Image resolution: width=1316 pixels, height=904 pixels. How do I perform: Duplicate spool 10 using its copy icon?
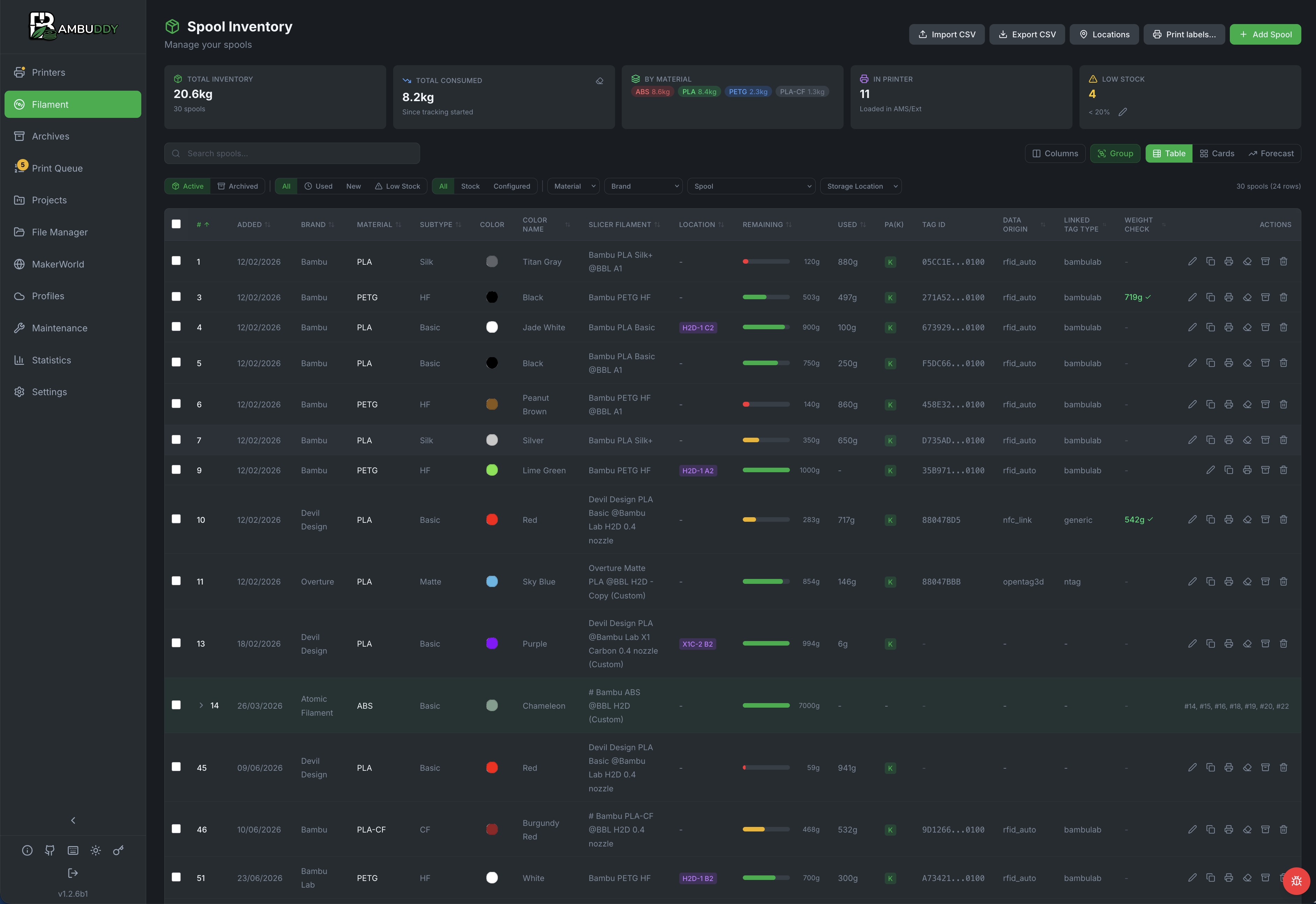point(1211,519)
